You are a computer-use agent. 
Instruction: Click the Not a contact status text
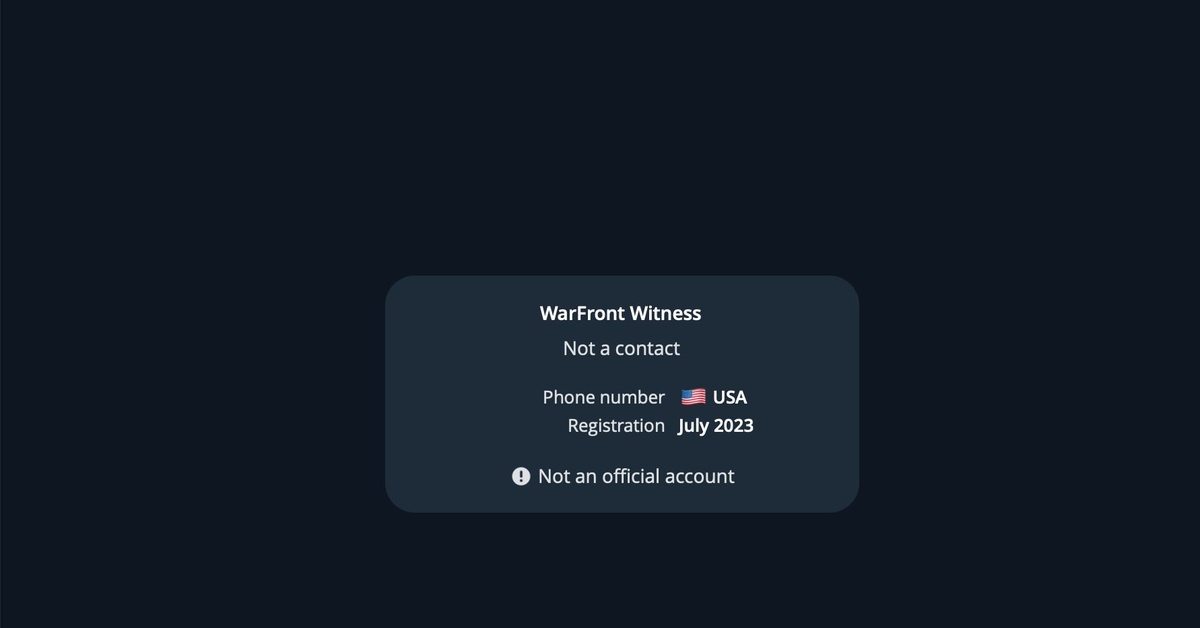tap(621, 348)
